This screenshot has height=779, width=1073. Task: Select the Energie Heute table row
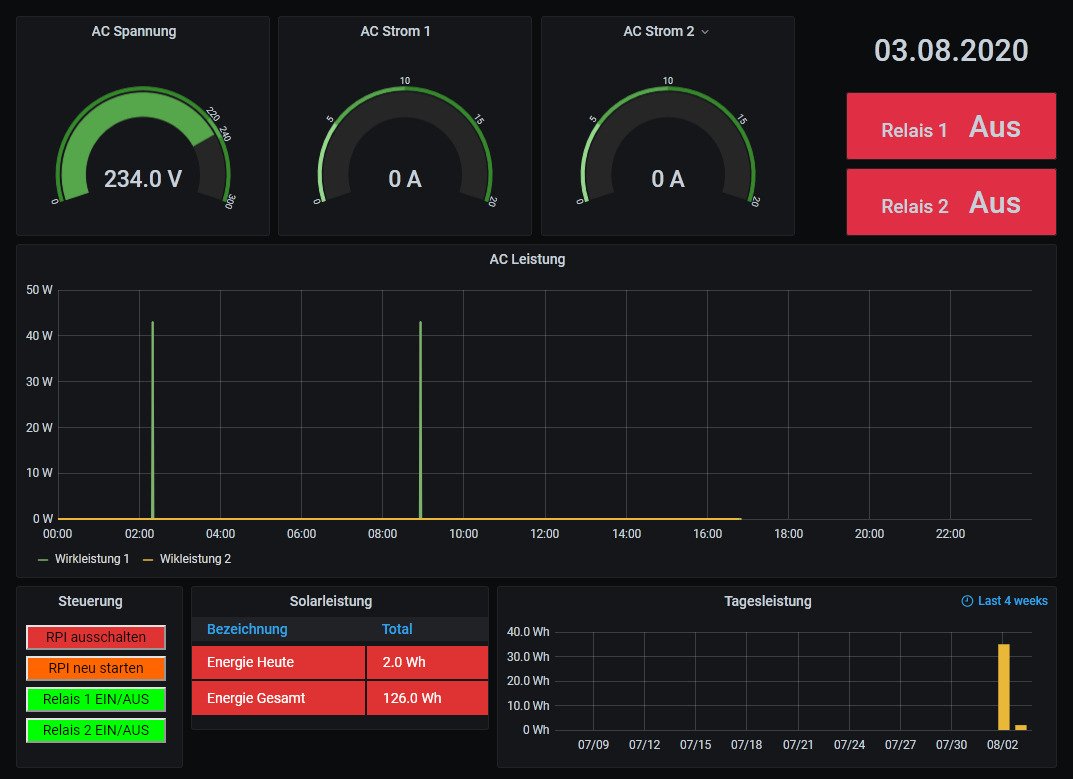point(279,662)
